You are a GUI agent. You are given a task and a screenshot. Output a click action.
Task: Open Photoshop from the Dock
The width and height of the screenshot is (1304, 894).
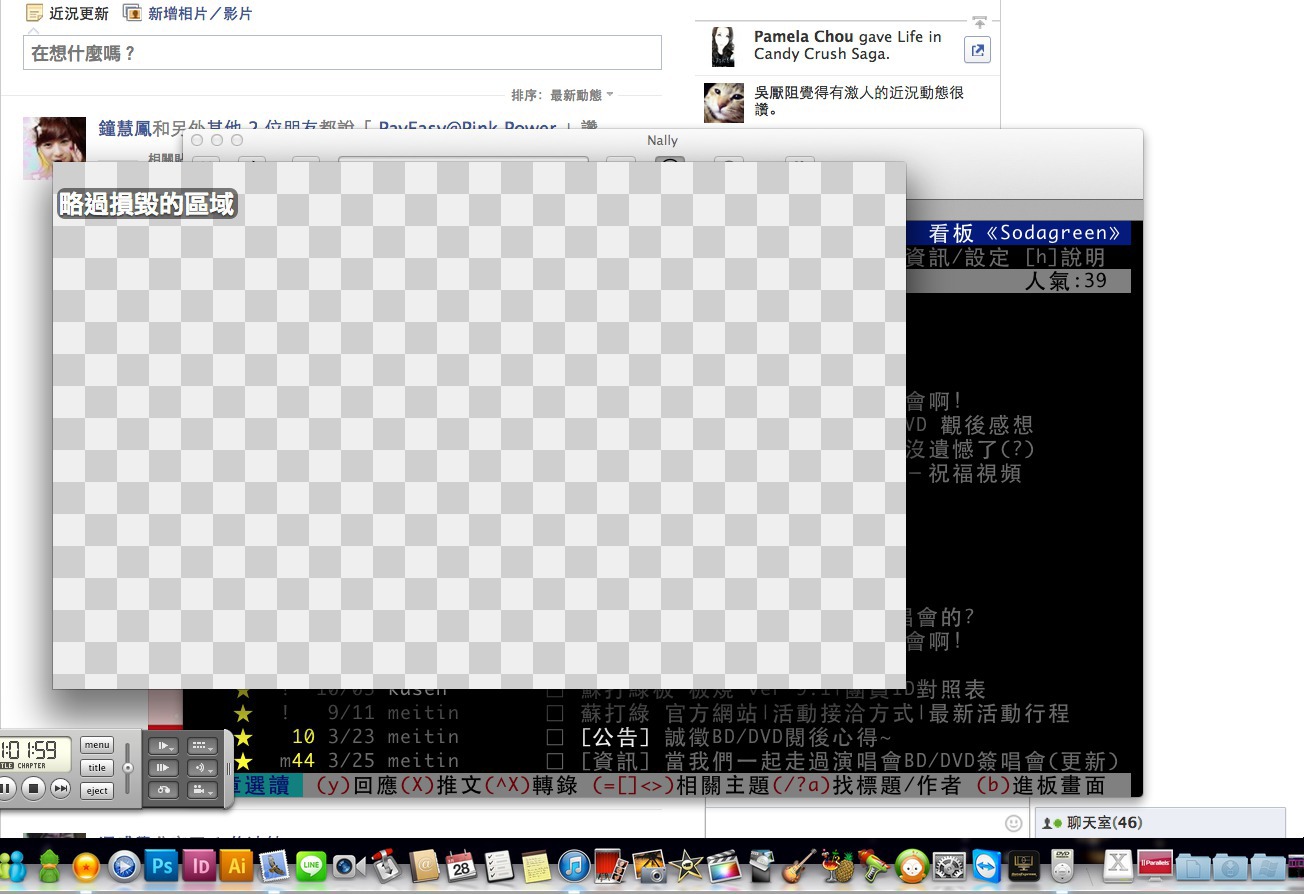tap(160, 866)
